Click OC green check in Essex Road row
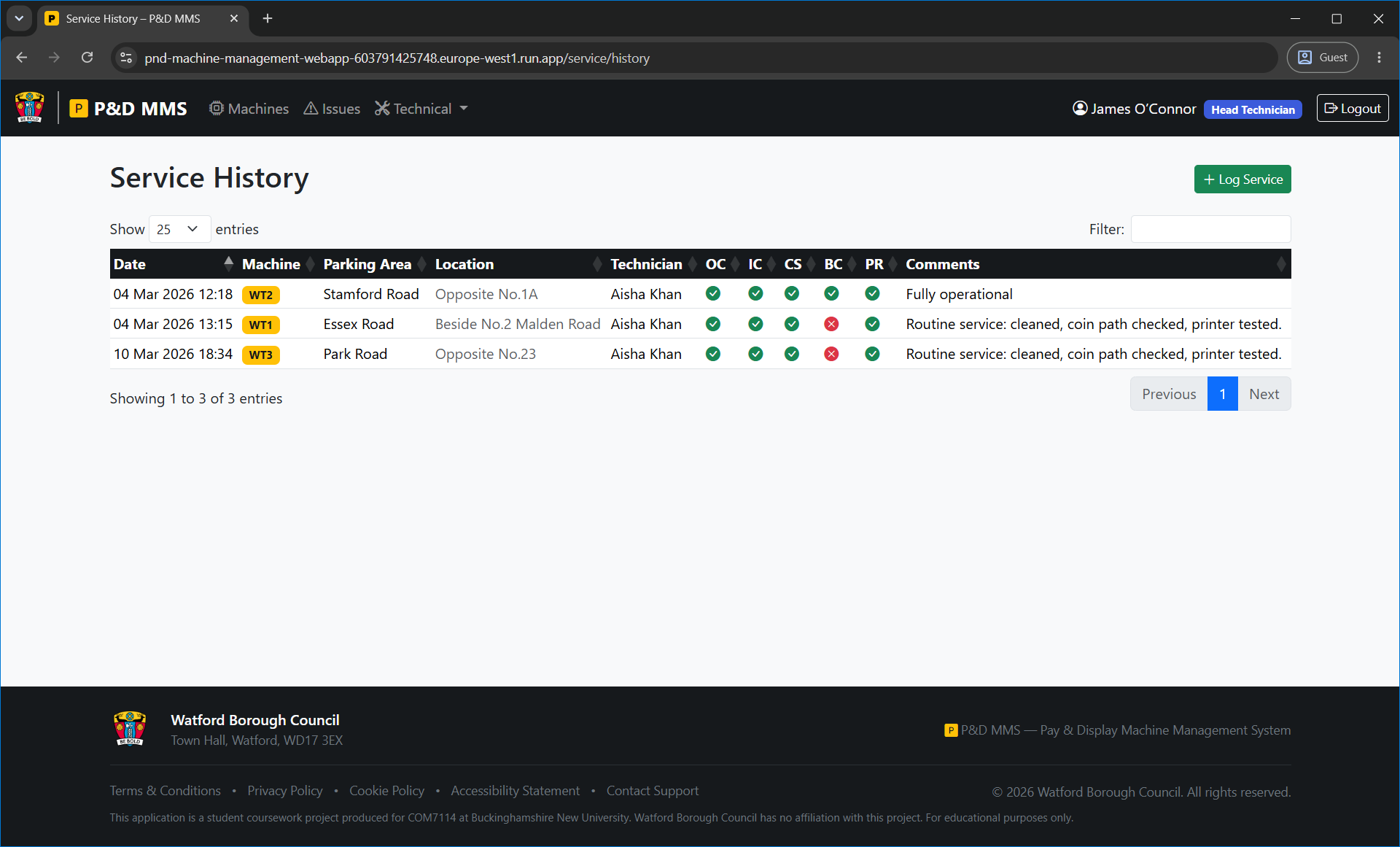The image size is (1400, 847). tap(713, 324)
